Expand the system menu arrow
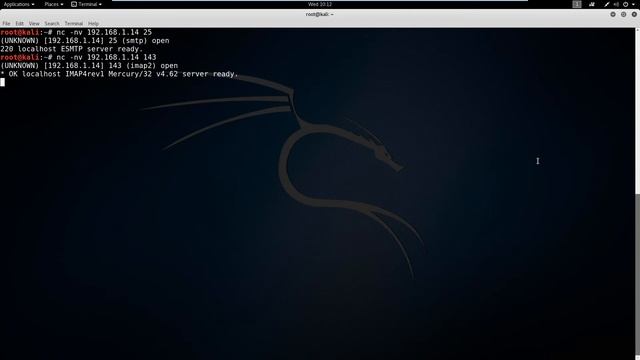The image size is (640, 360). [x=633, y=4]
